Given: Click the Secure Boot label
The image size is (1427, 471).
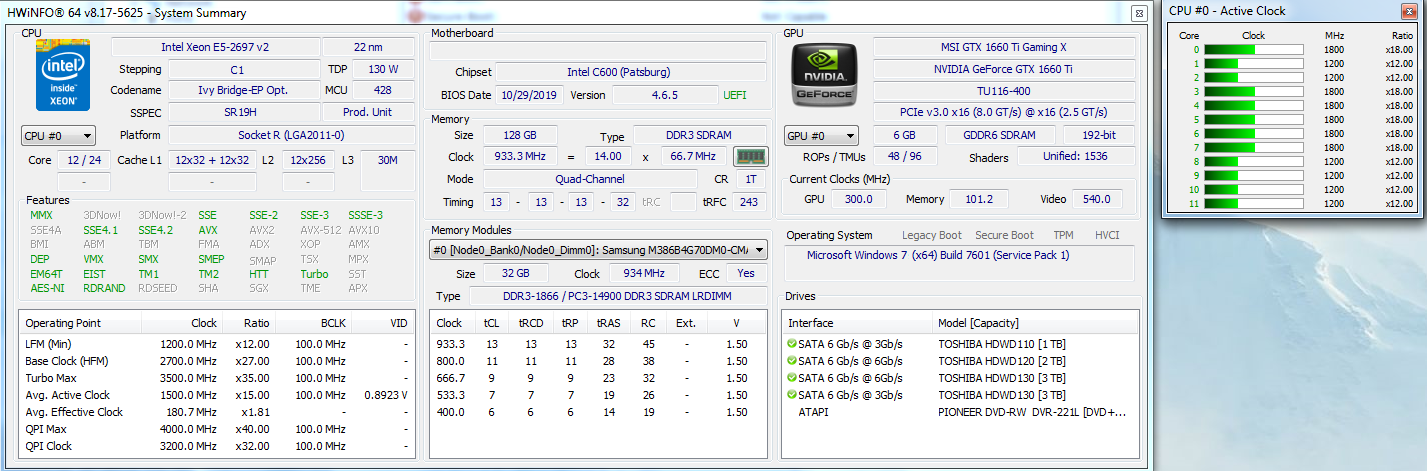Looking at the screenshot, I should [x=1004, y=235].
